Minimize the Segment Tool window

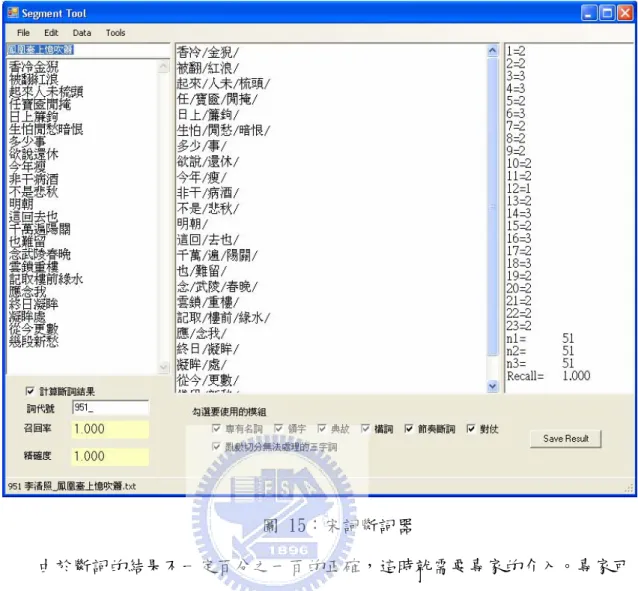point(588,13)
